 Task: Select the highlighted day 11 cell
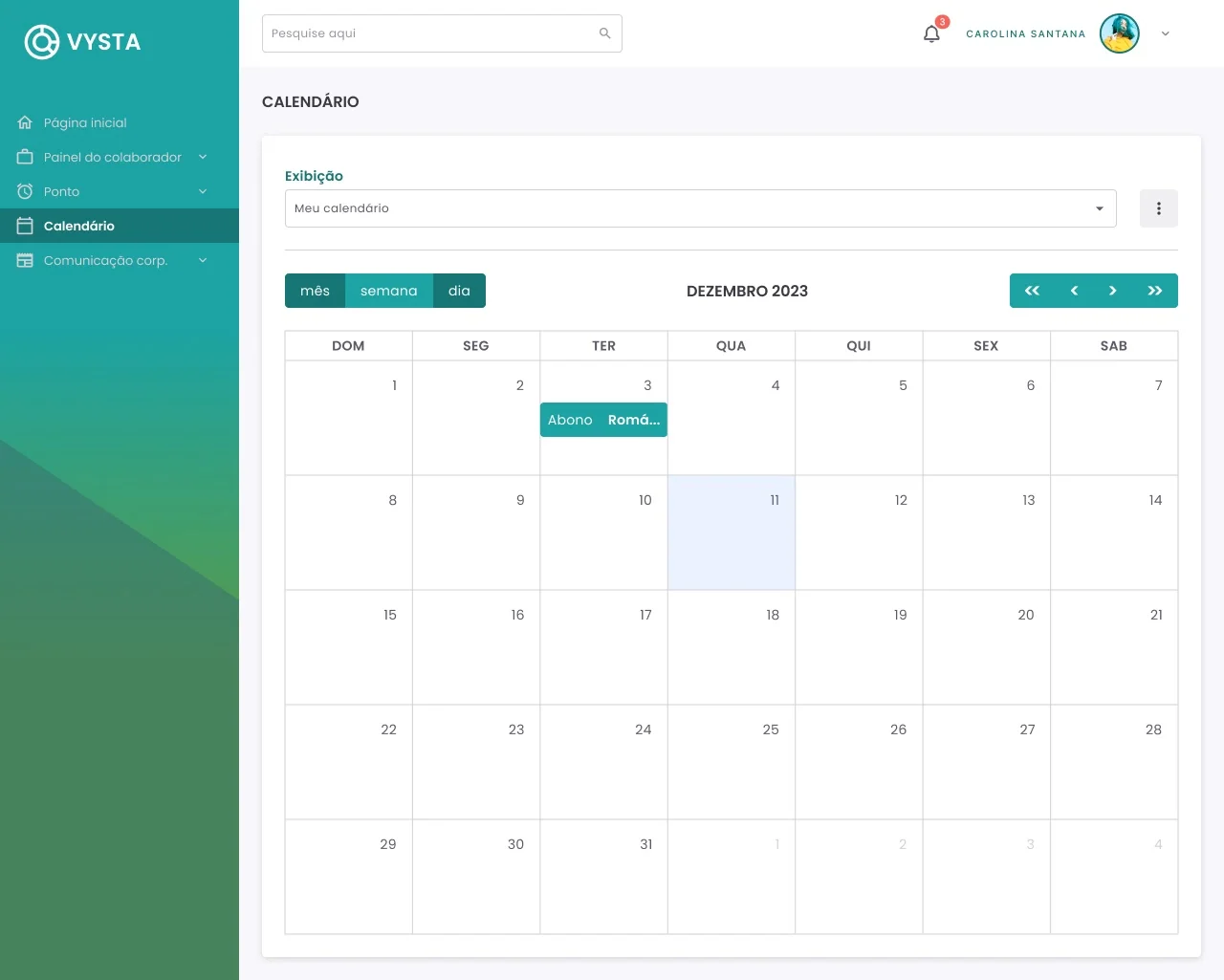(x=732, y=533)
